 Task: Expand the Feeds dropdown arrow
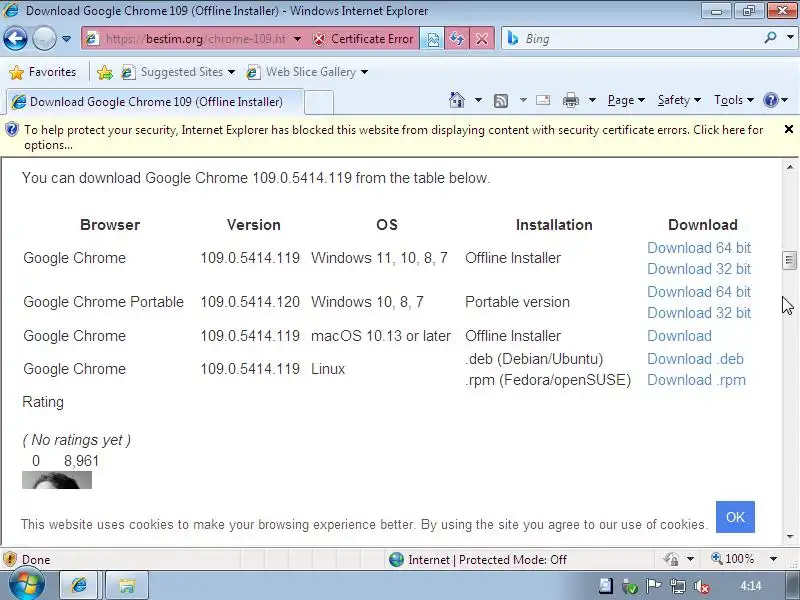(x=523, y=100)
